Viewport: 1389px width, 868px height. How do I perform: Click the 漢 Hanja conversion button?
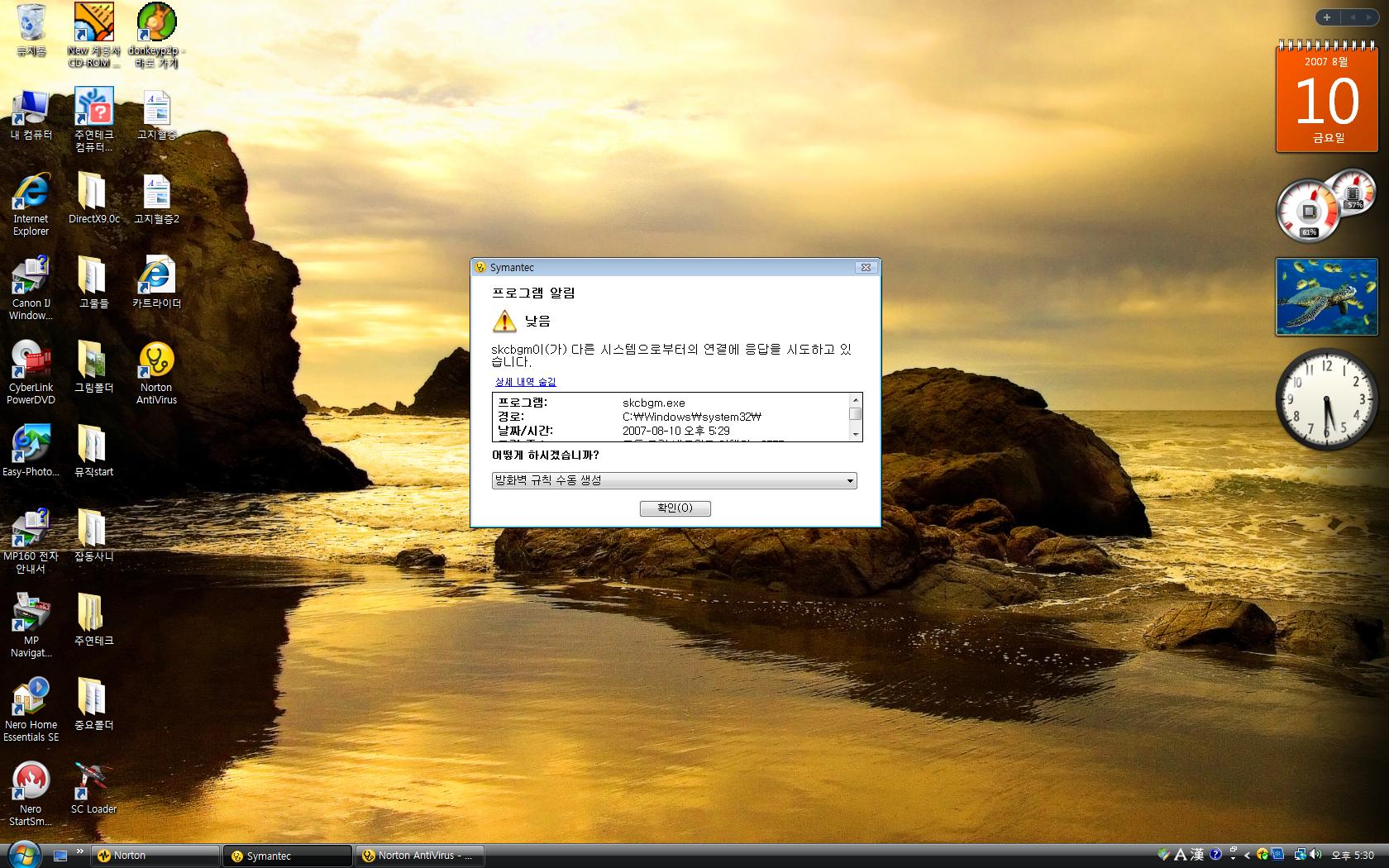tap(1197, 855)
